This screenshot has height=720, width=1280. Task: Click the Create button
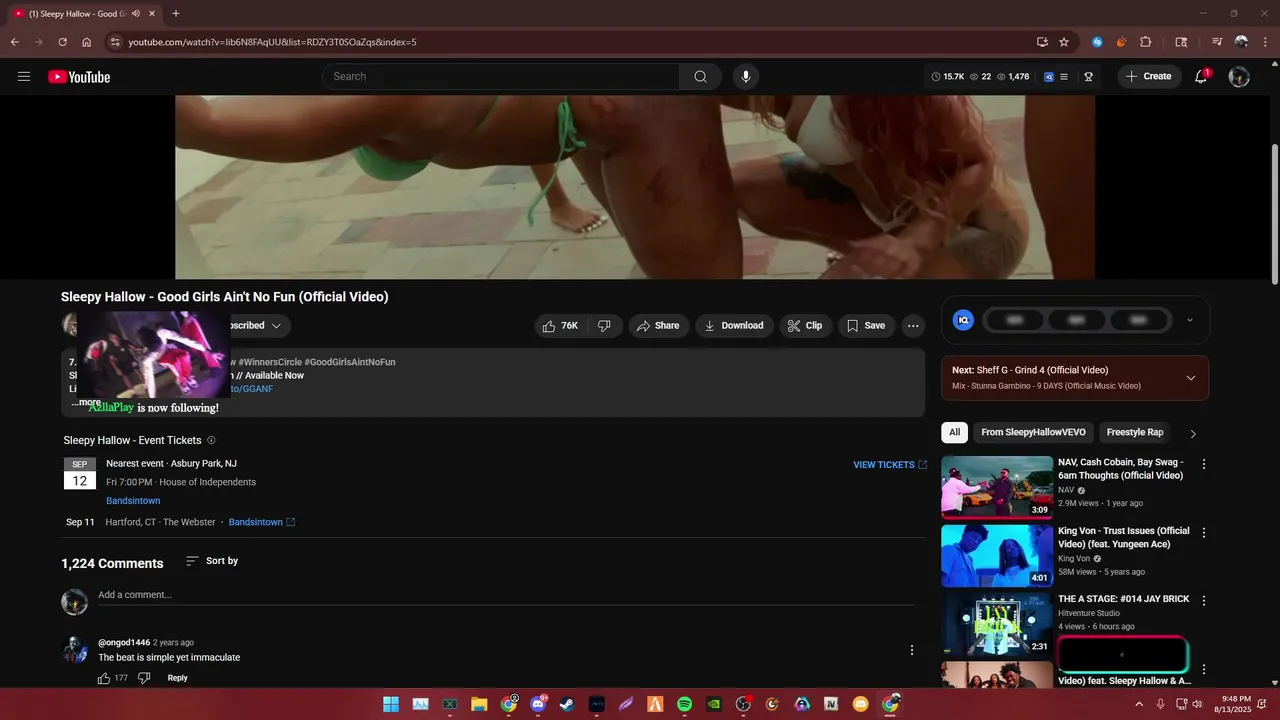point(1149,76)
